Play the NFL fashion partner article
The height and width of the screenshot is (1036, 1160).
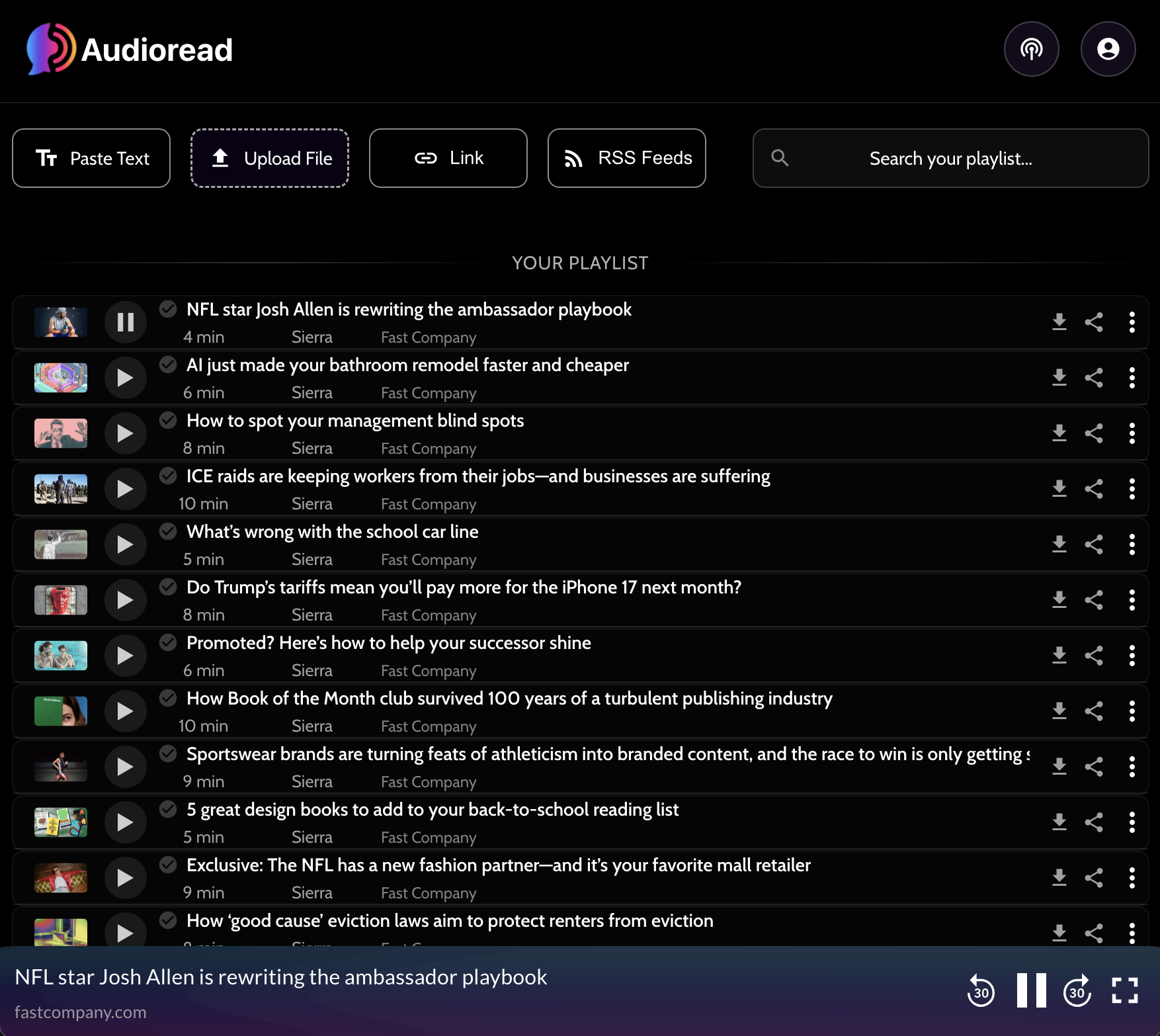(x=125, y=878)
